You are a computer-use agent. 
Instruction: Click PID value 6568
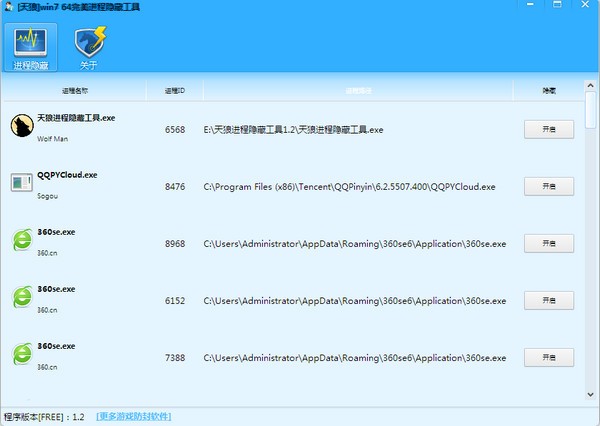point(175,130)
